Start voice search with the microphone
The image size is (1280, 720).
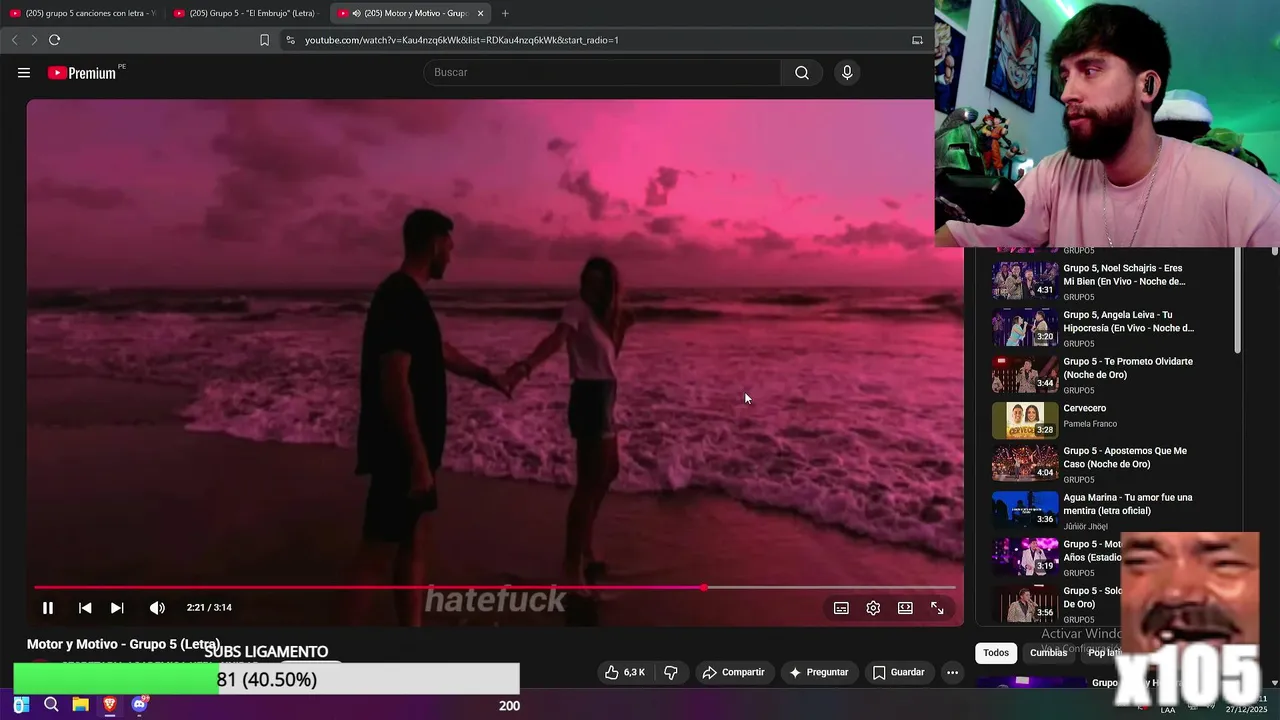847,72
